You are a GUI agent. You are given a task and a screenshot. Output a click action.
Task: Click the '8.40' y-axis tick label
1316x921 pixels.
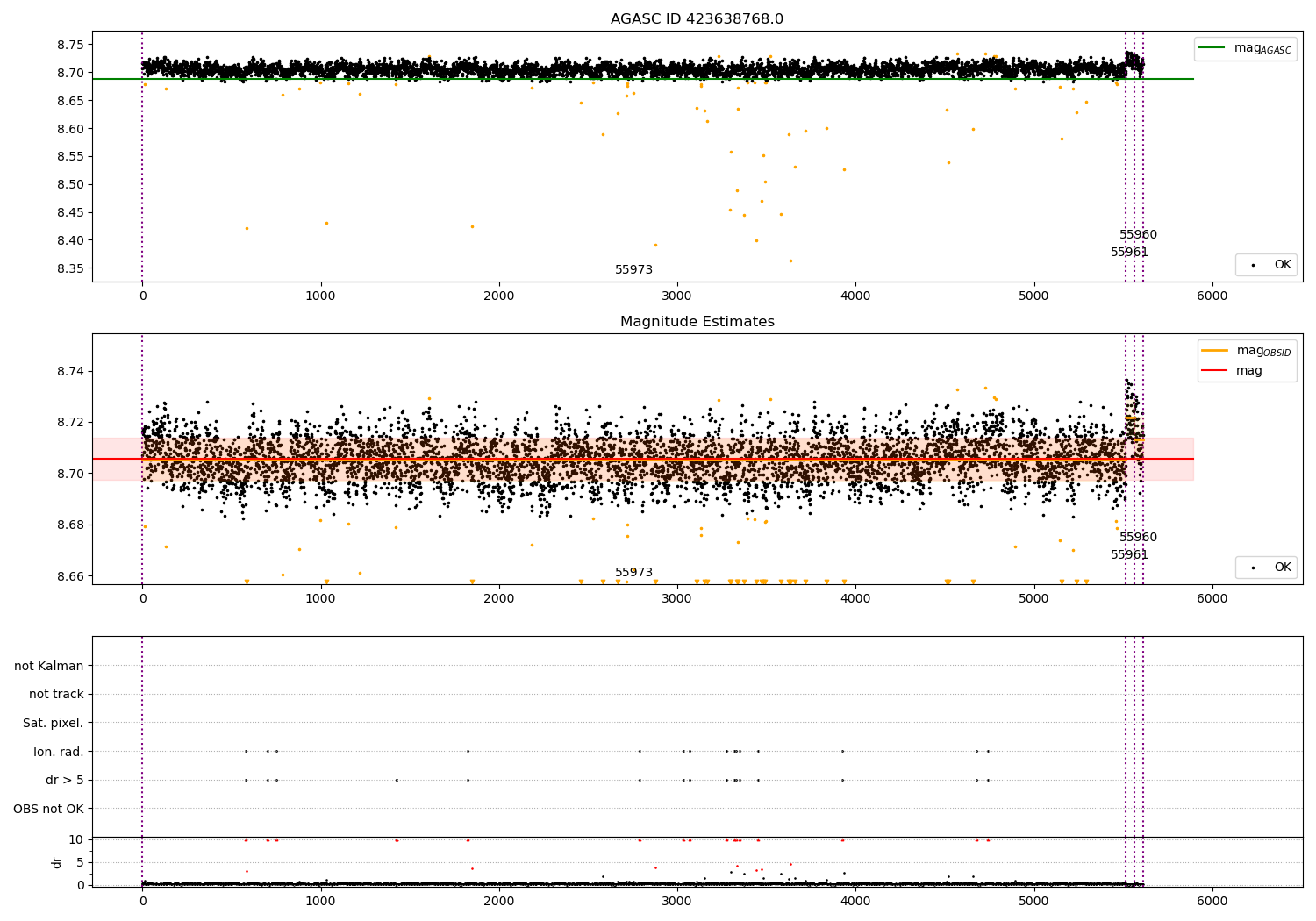coord(70,240)
